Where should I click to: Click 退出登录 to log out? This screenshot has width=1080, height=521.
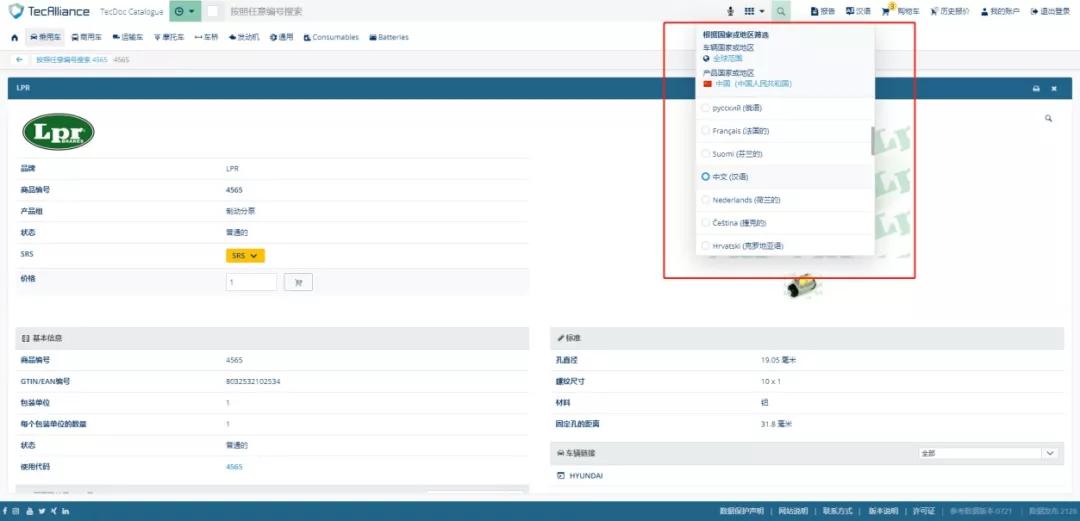1050,11
